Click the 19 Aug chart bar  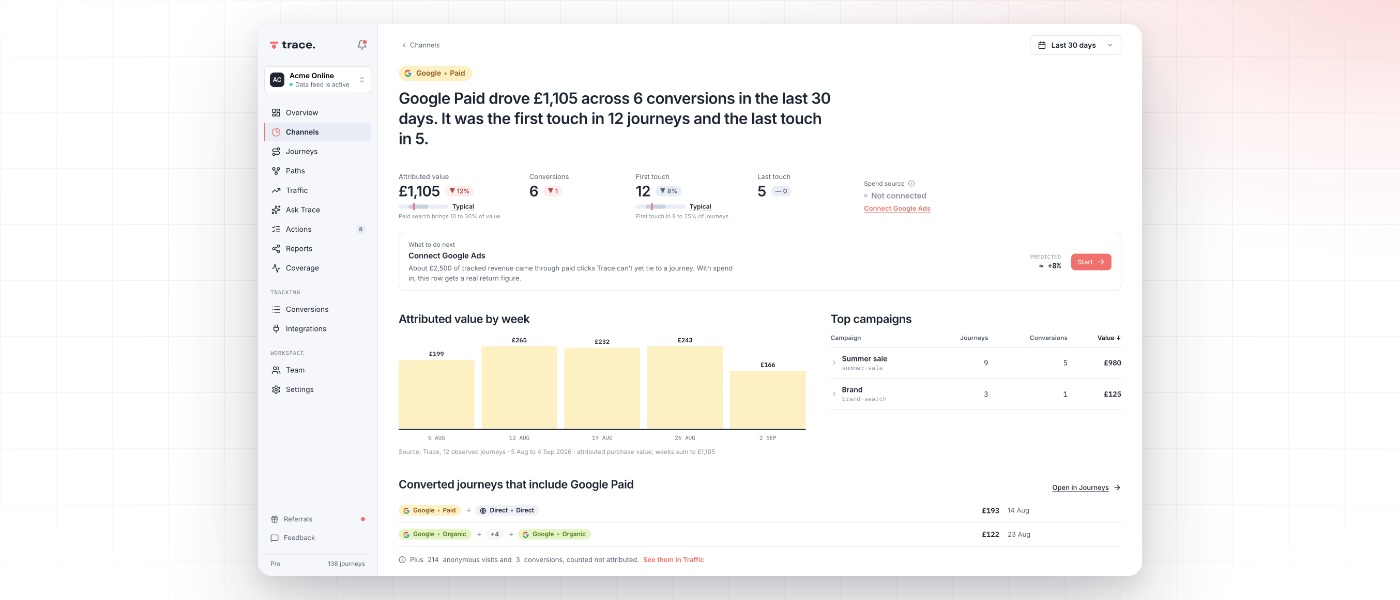coord(602,389)
